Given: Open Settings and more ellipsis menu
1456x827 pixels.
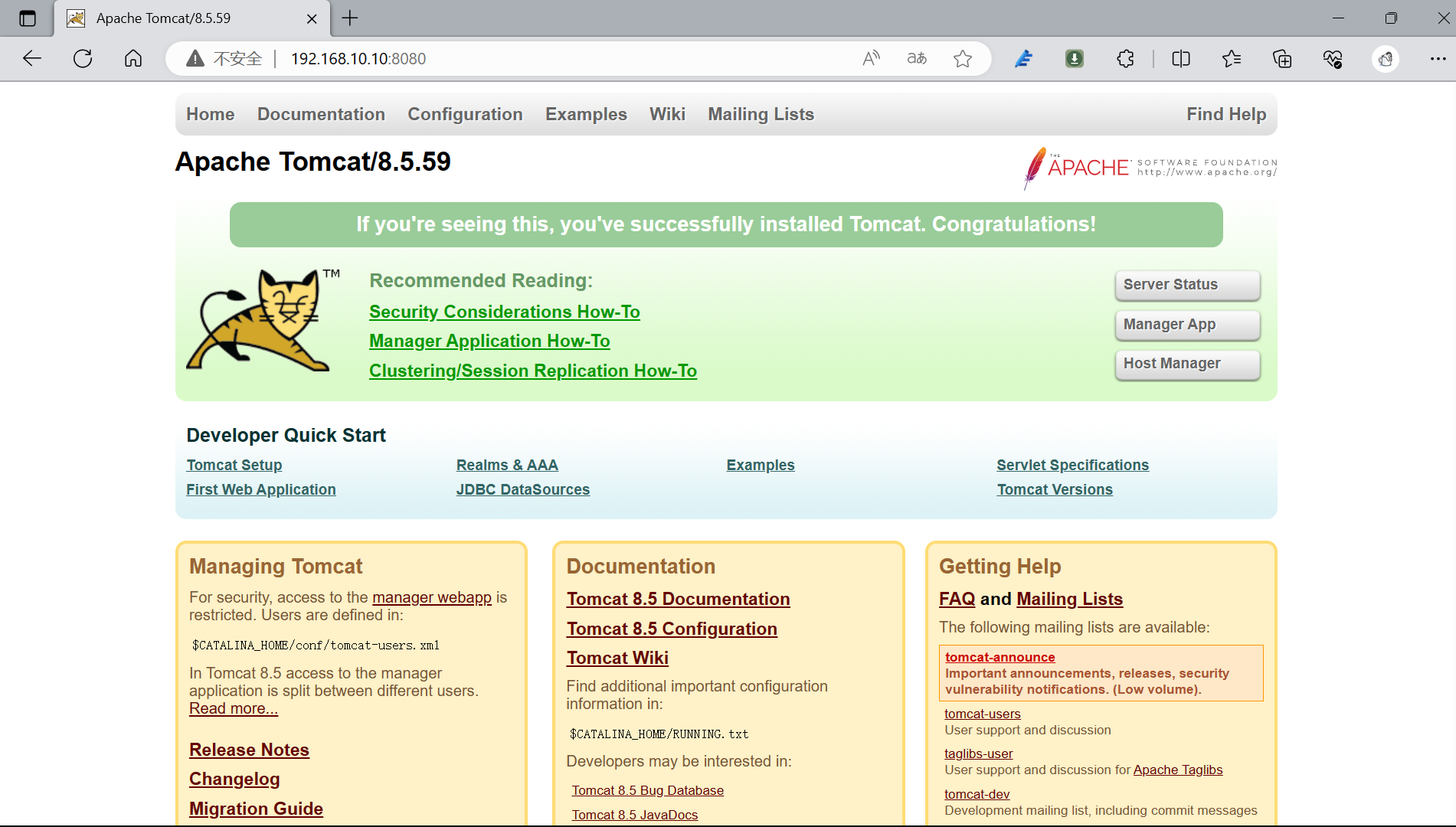Looking at the screenshot, I should [1438, 58].
